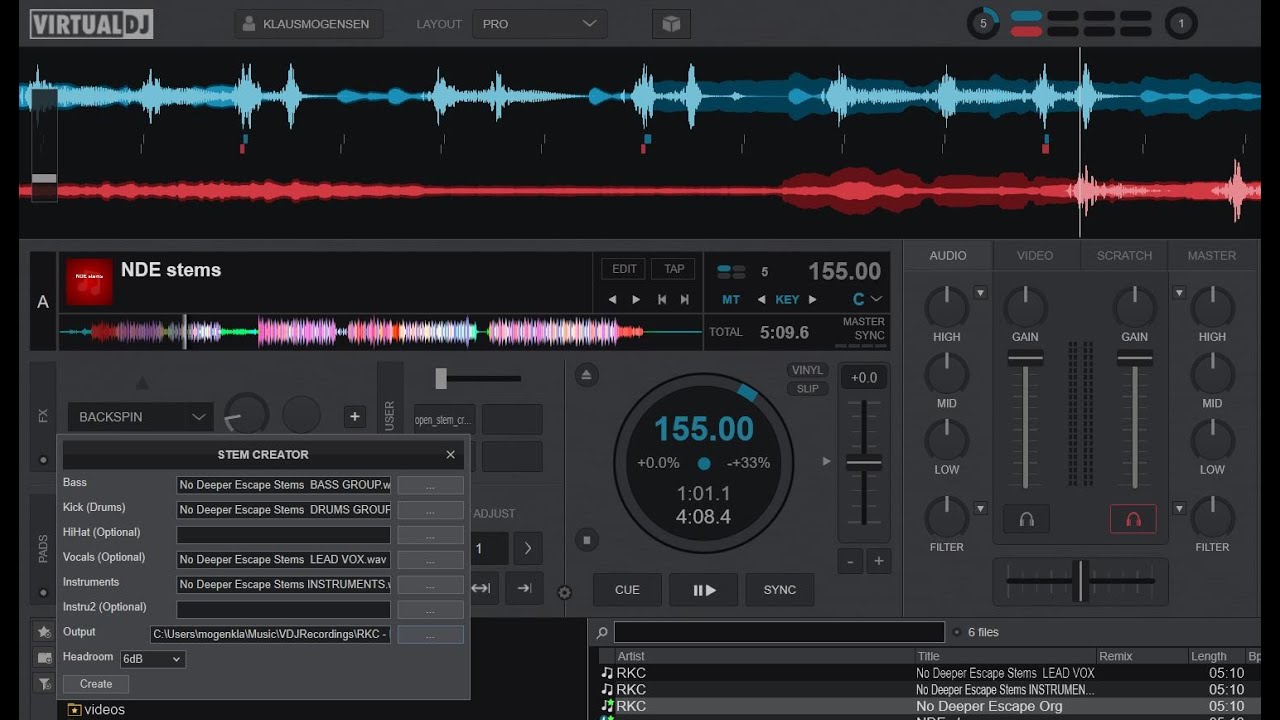1280x720 pixels.
Task: Click the Create button in Stem Creator
Action: coord(96,684)
